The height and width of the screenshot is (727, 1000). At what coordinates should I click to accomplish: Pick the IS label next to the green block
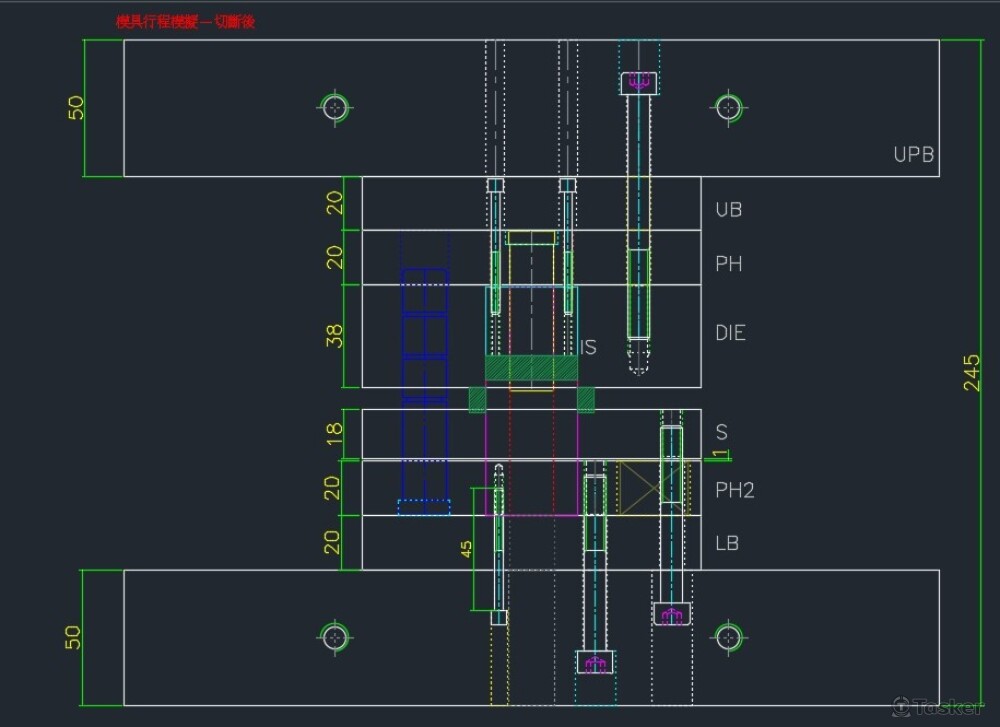(589, 348)
